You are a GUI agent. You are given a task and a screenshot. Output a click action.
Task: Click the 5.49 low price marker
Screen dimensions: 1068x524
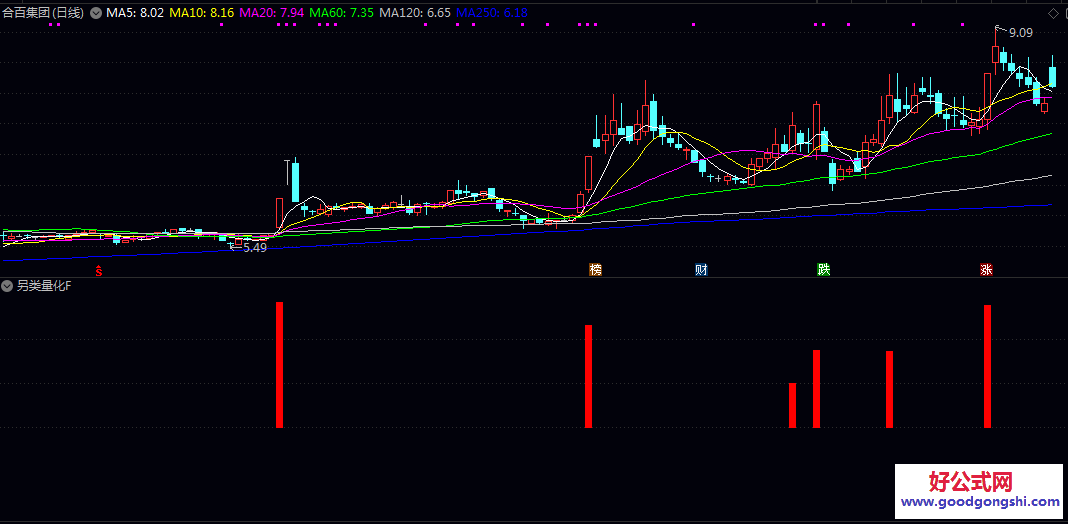tap(254, 247)
